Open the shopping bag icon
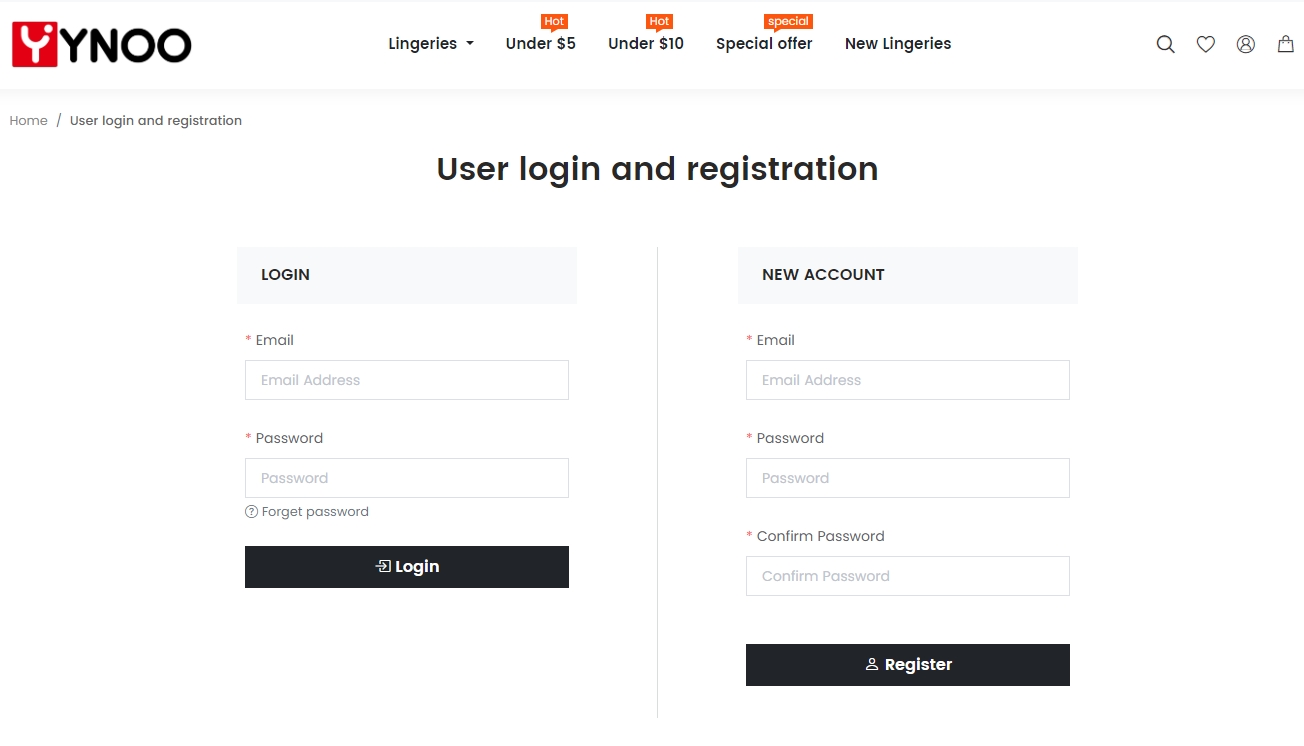 1285,44
